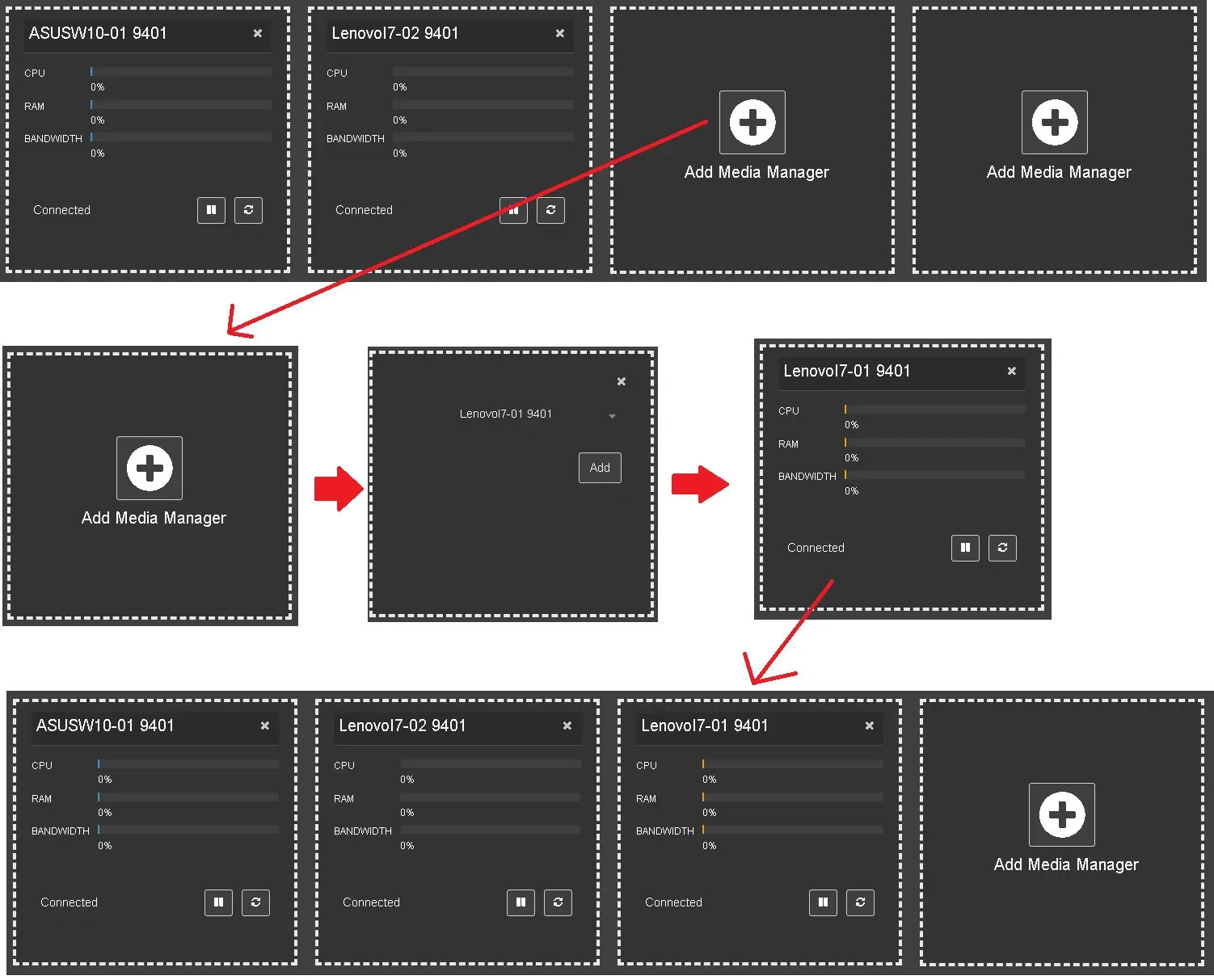Viewport: 1214px width, 980px height.
Task: Click the dropdown arrow next to Lenovol7-01 9401
Action: tap(612, 416)
